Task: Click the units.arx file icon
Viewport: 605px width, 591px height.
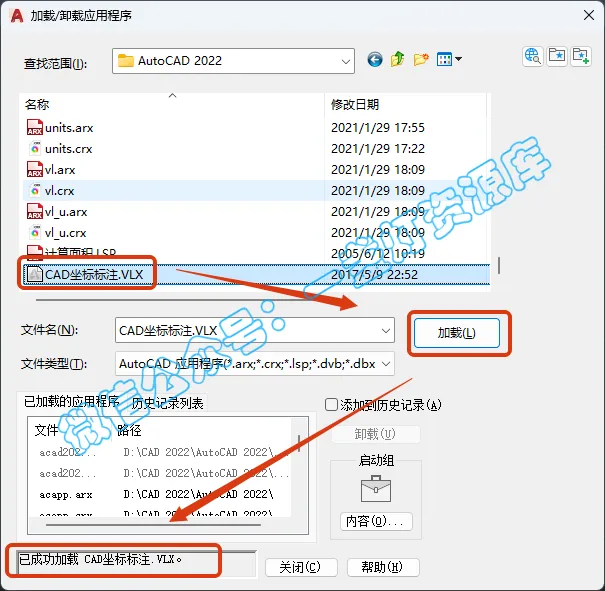Action: [x=35, y=127]
